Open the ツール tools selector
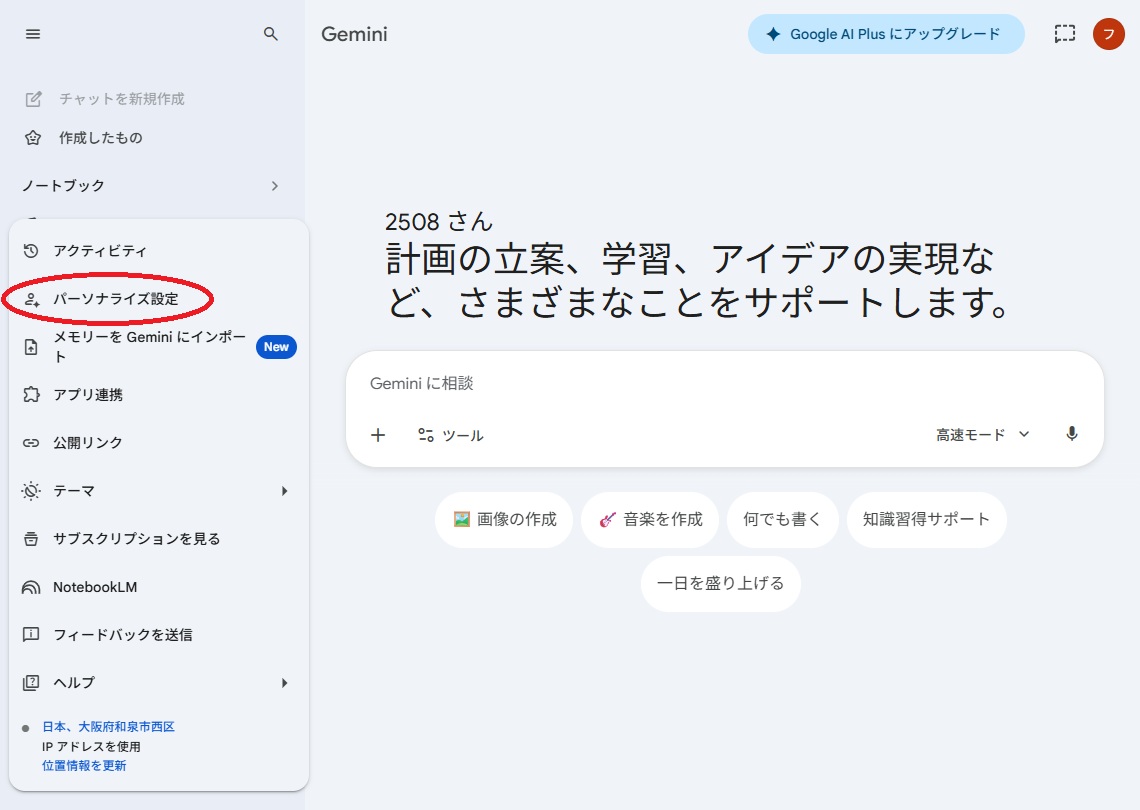This screenshot has width=1140, height=810. coord(451,435)
